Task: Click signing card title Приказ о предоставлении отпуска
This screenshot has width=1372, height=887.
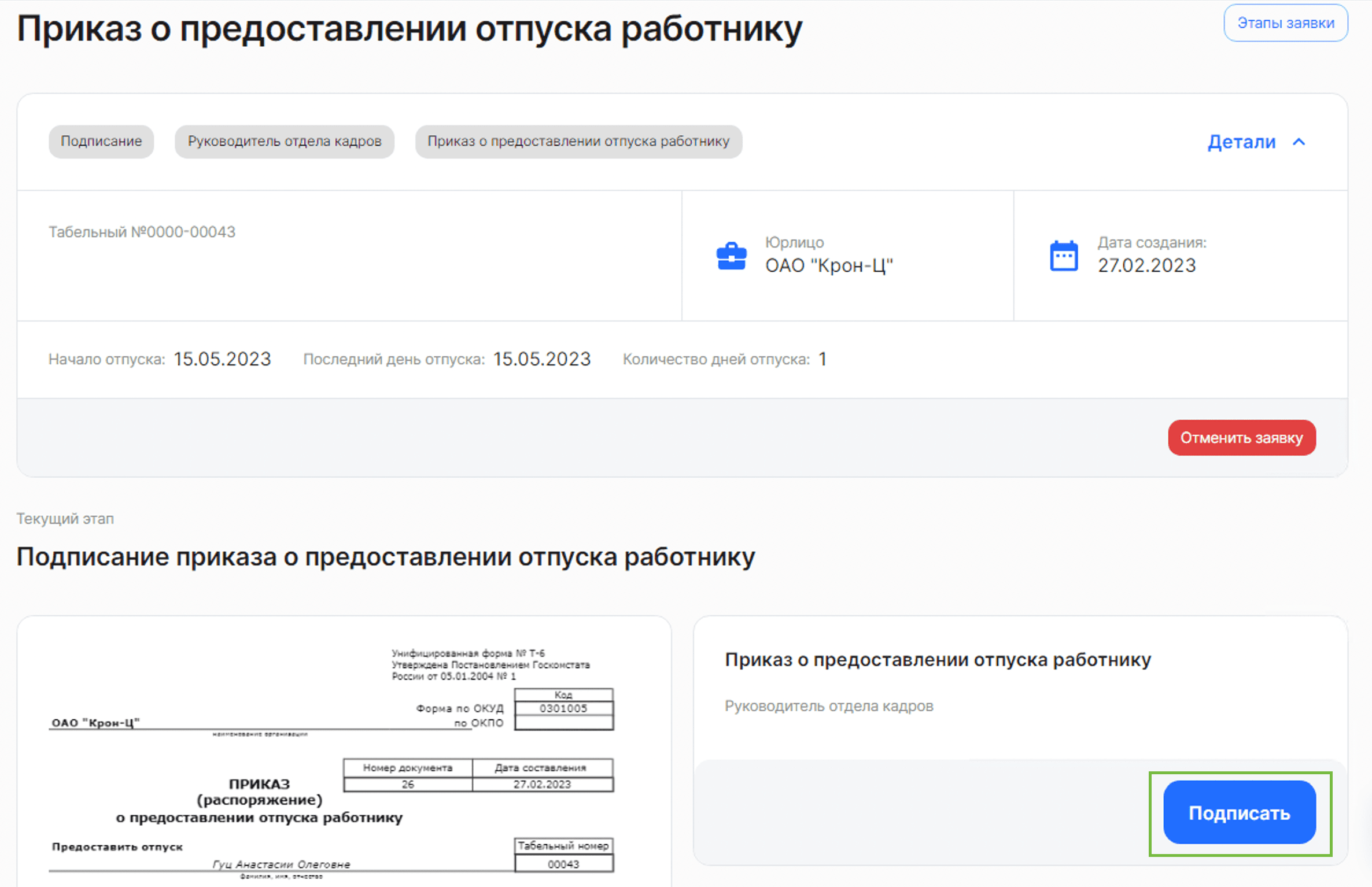Action: click(938, 659)
